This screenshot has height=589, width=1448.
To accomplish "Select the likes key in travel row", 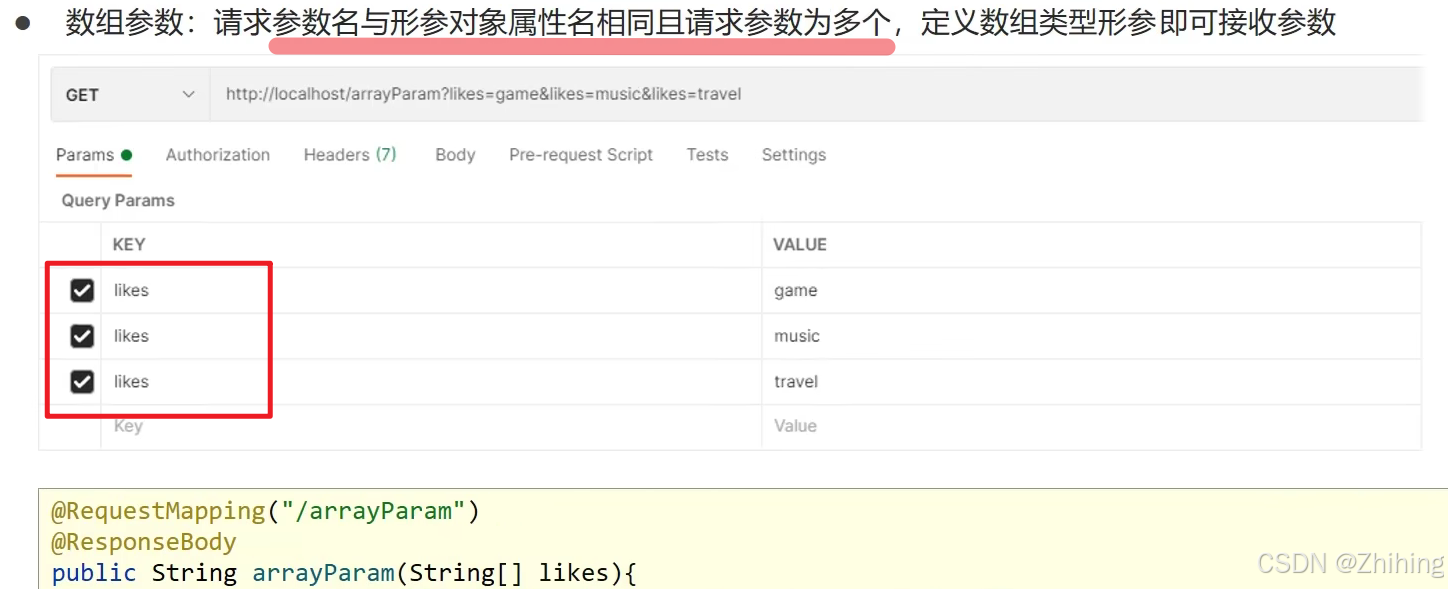I will coord(131,382).
